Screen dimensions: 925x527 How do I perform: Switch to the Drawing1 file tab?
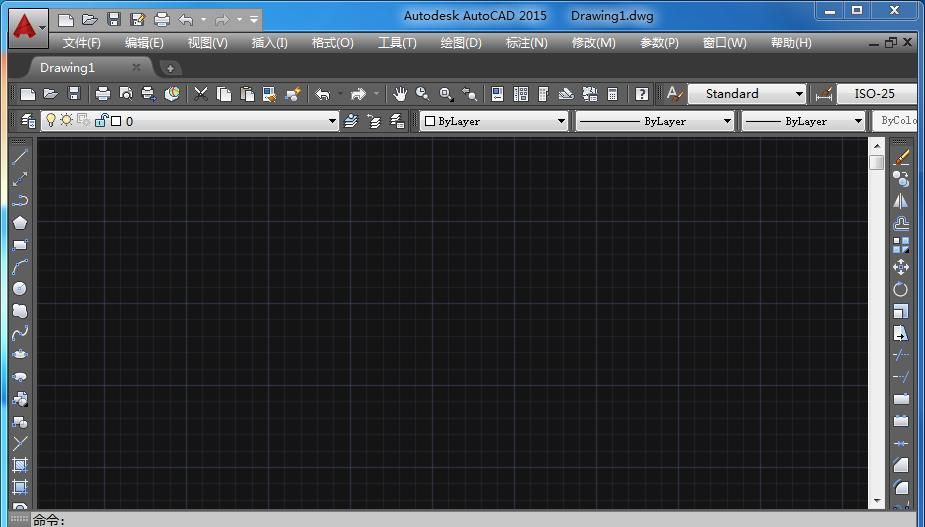pos(67,68)
